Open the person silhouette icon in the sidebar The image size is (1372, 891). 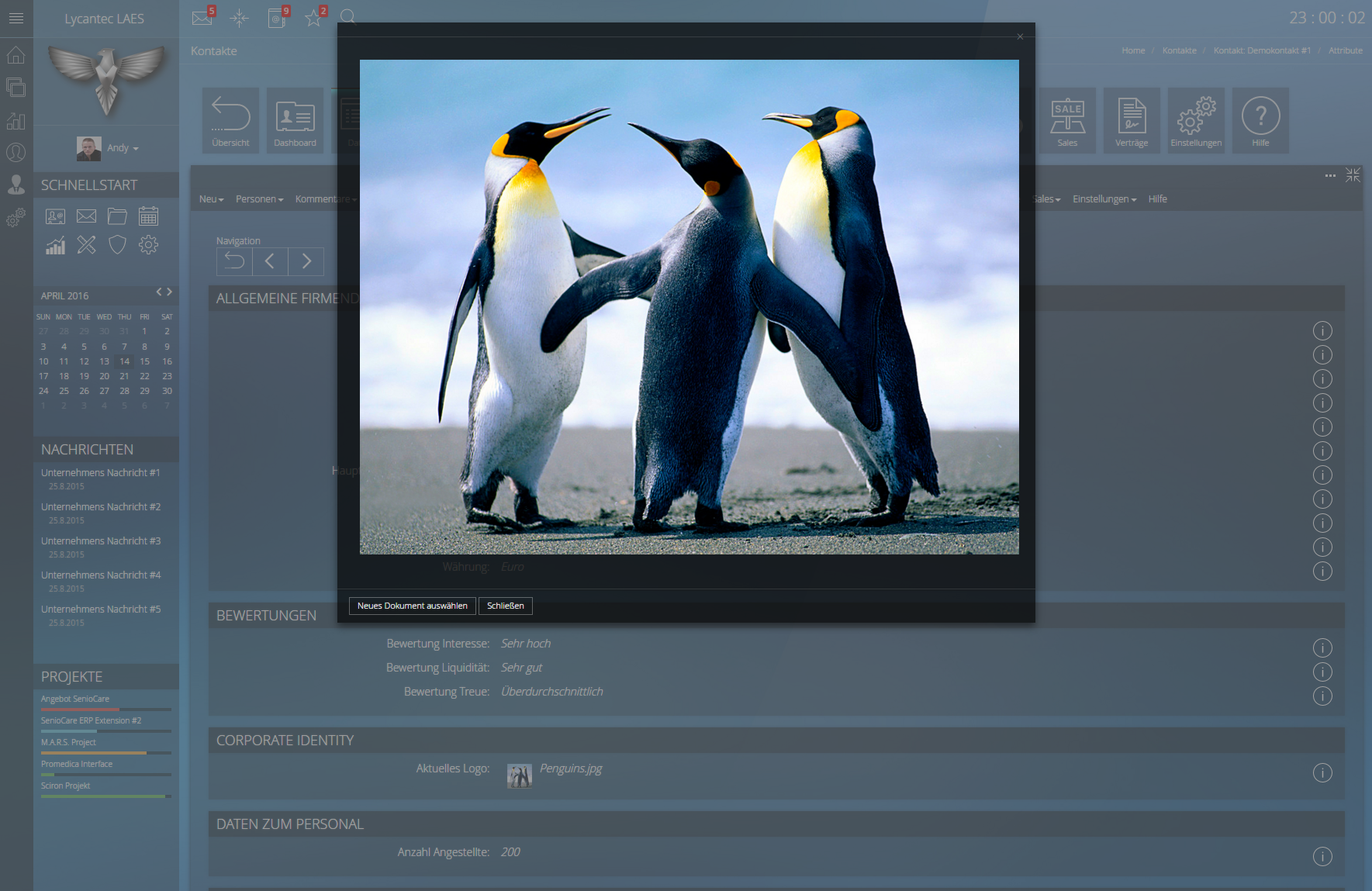[16, 185]
